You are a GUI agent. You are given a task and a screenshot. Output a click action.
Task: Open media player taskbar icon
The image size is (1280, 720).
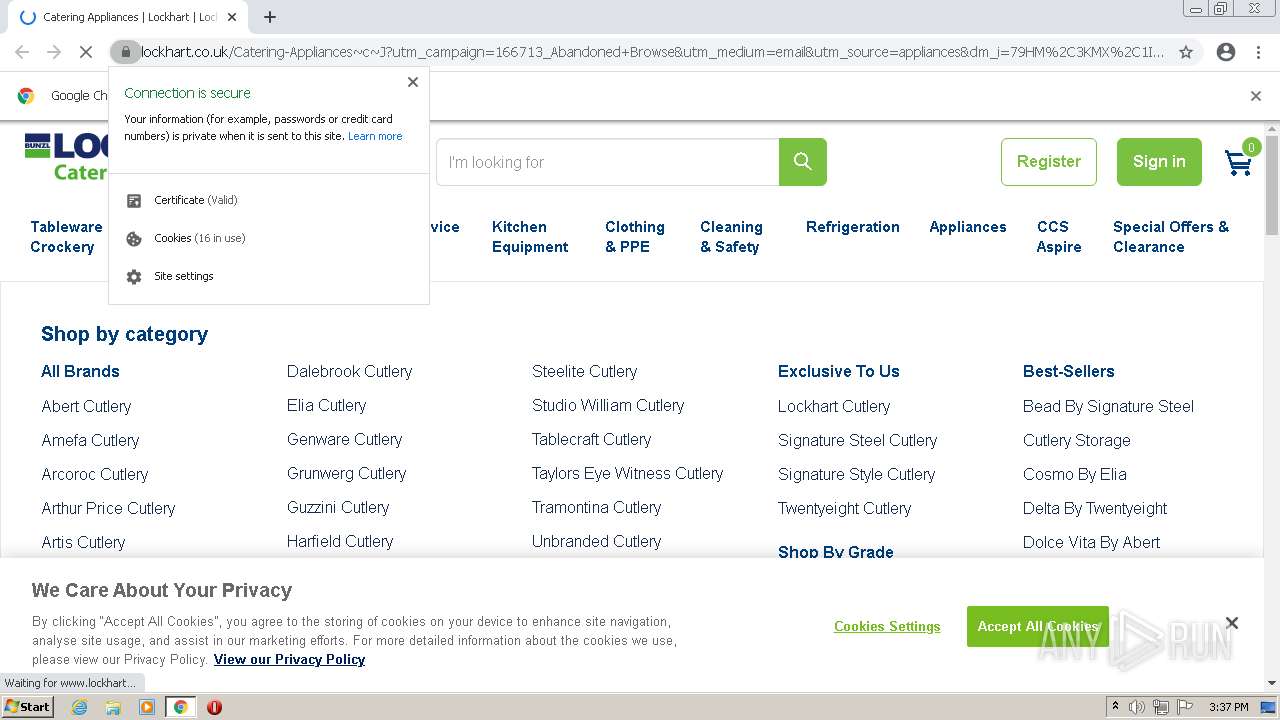click(x=147, y=707)
